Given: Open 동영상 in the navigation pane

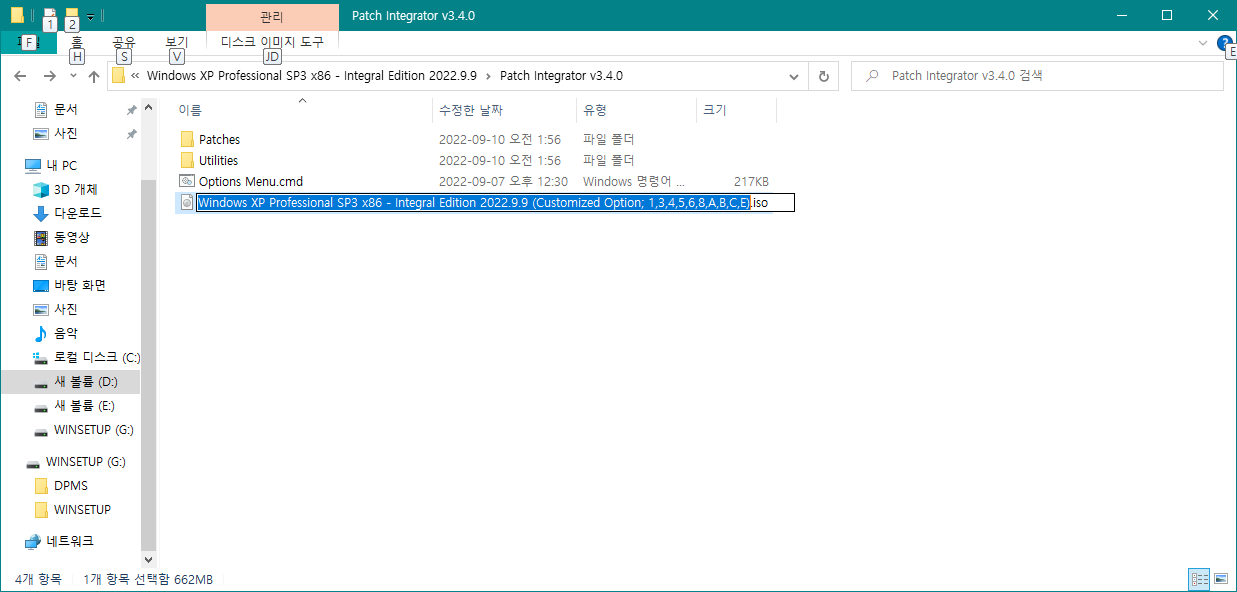Looking at the screenshot, I should point(71,237).
